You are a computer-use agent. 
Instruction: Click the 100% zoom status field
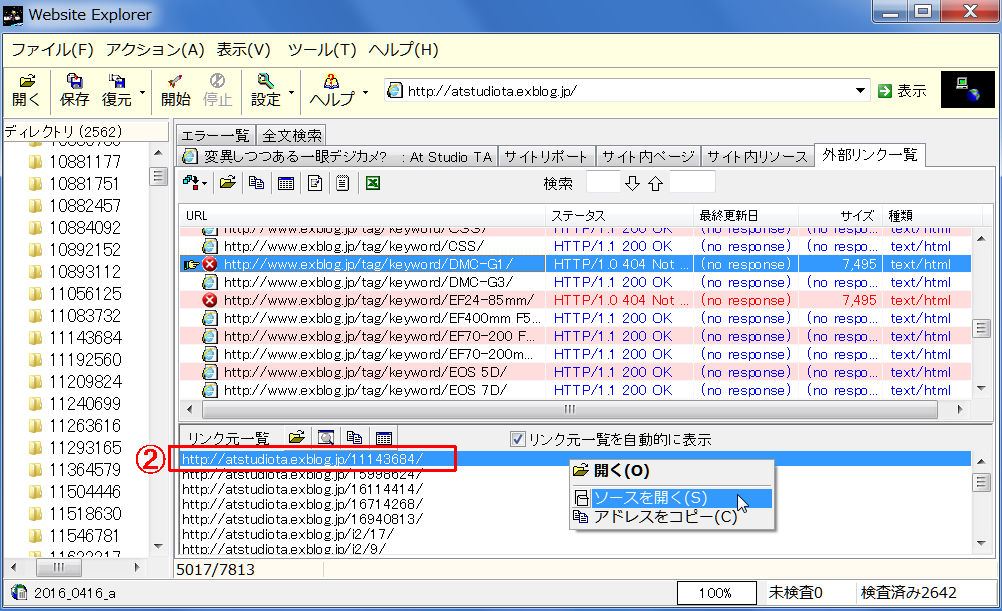(x=716, y=593)
